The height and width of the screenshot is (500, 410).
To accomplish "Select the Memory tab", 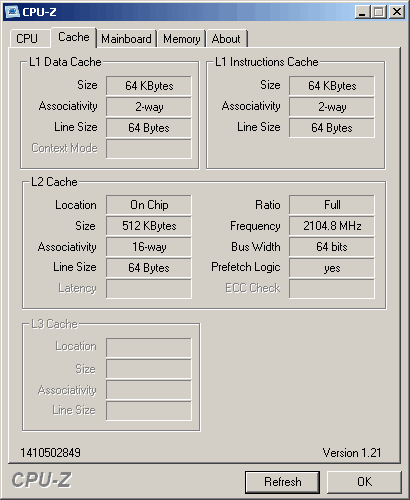I will [x=181, y=39].
